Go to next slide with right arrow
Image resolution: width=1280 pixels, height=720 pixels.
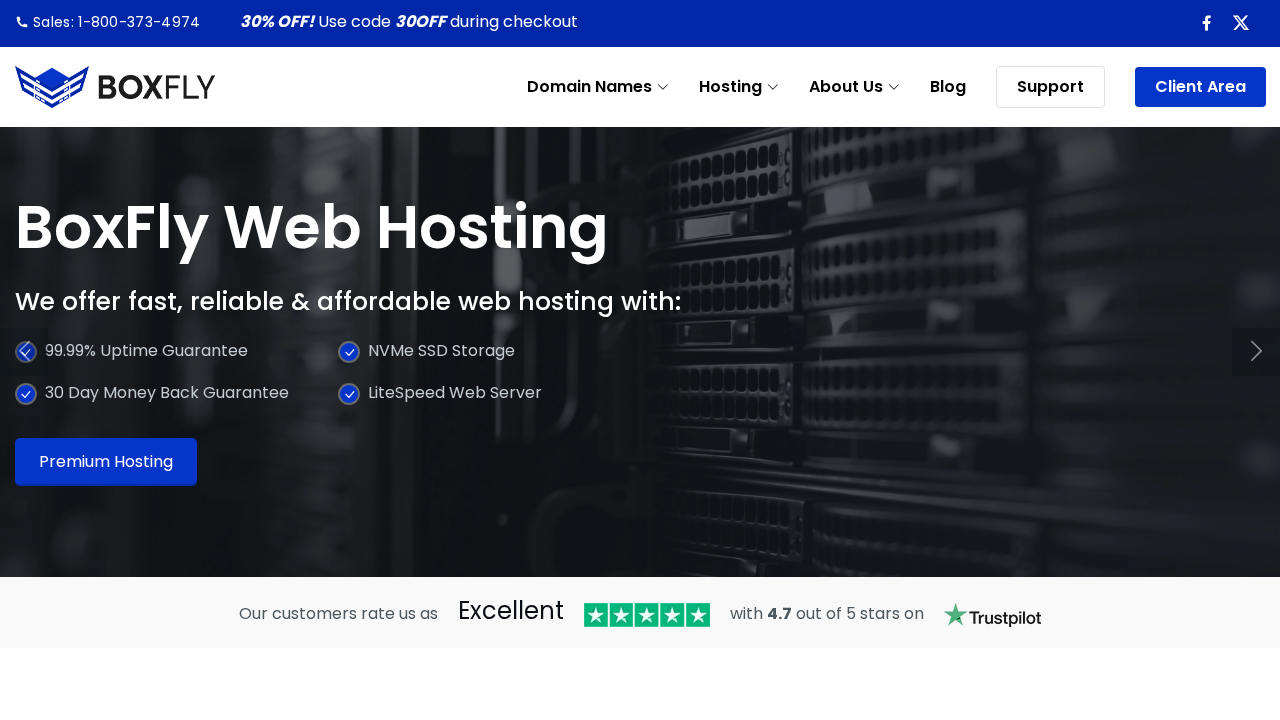1256,351
